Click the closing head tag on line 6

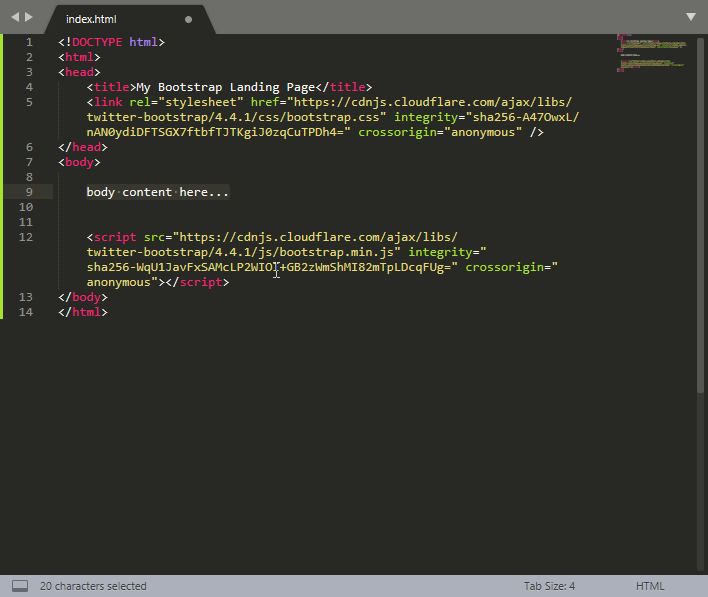(x=83, y=147)
